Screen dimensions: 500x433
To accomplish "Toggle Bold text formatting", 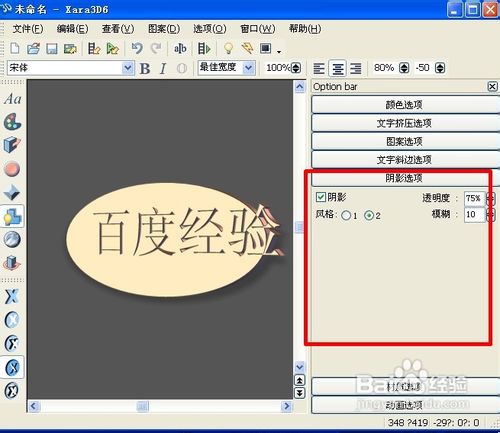I will coord(145,68).
